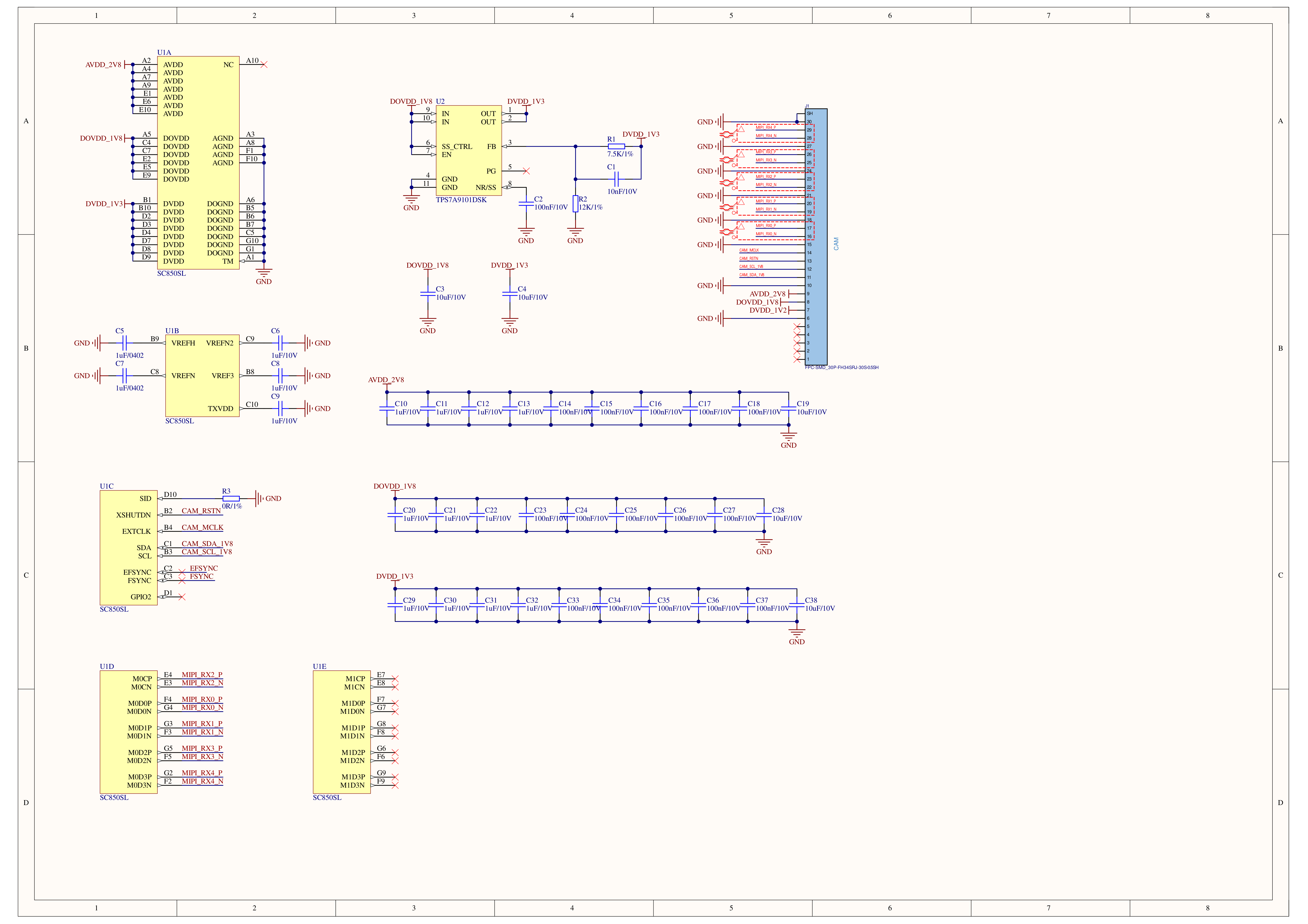Viewport: 1308px width, 924px height.
Task: Click no-connect cross on GPIO2 pin D1
Action: (182, 597)
